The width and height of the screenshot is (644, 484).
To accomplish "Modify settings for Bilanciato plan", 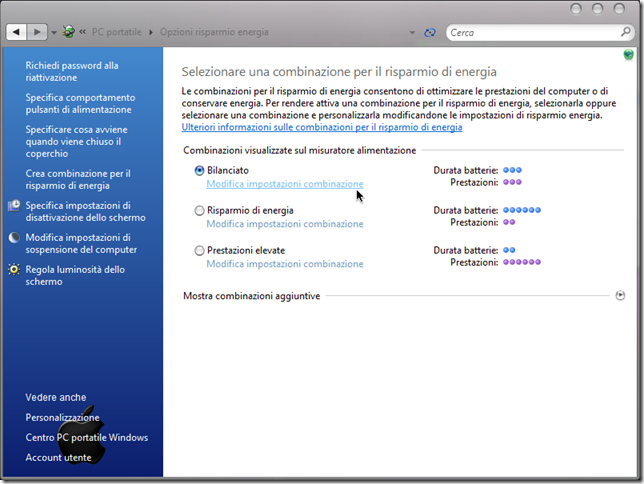I will pyautogui.click(x=285, y=184).
